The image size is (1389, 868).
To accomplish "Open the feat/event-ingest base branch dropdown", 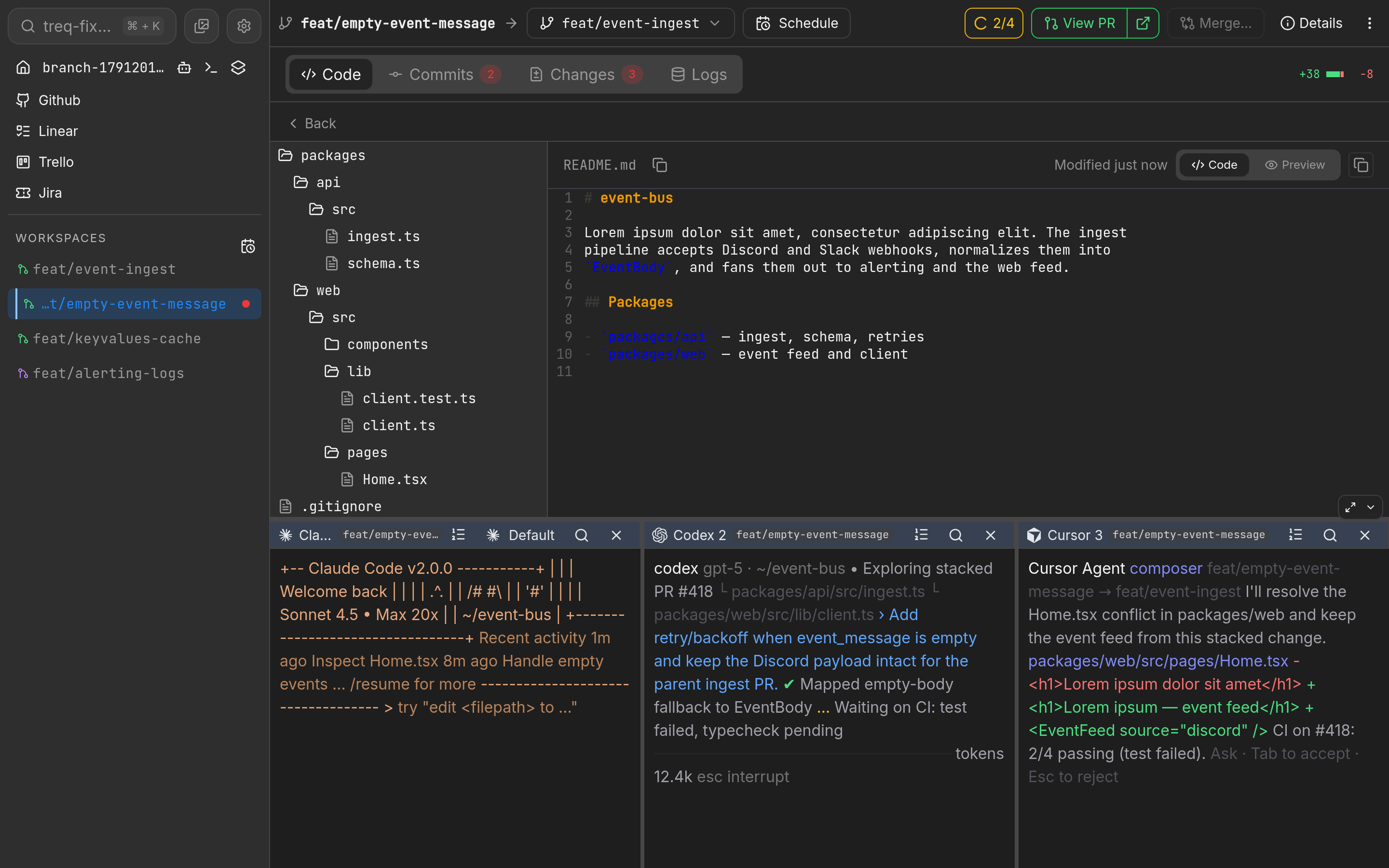I will click(630, 24).
